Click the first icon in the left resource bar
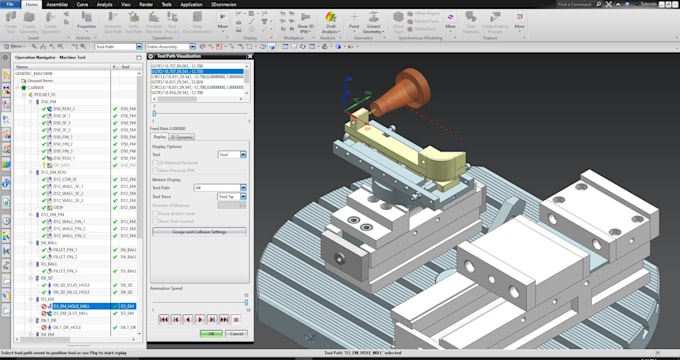 (x=6, y=57)
